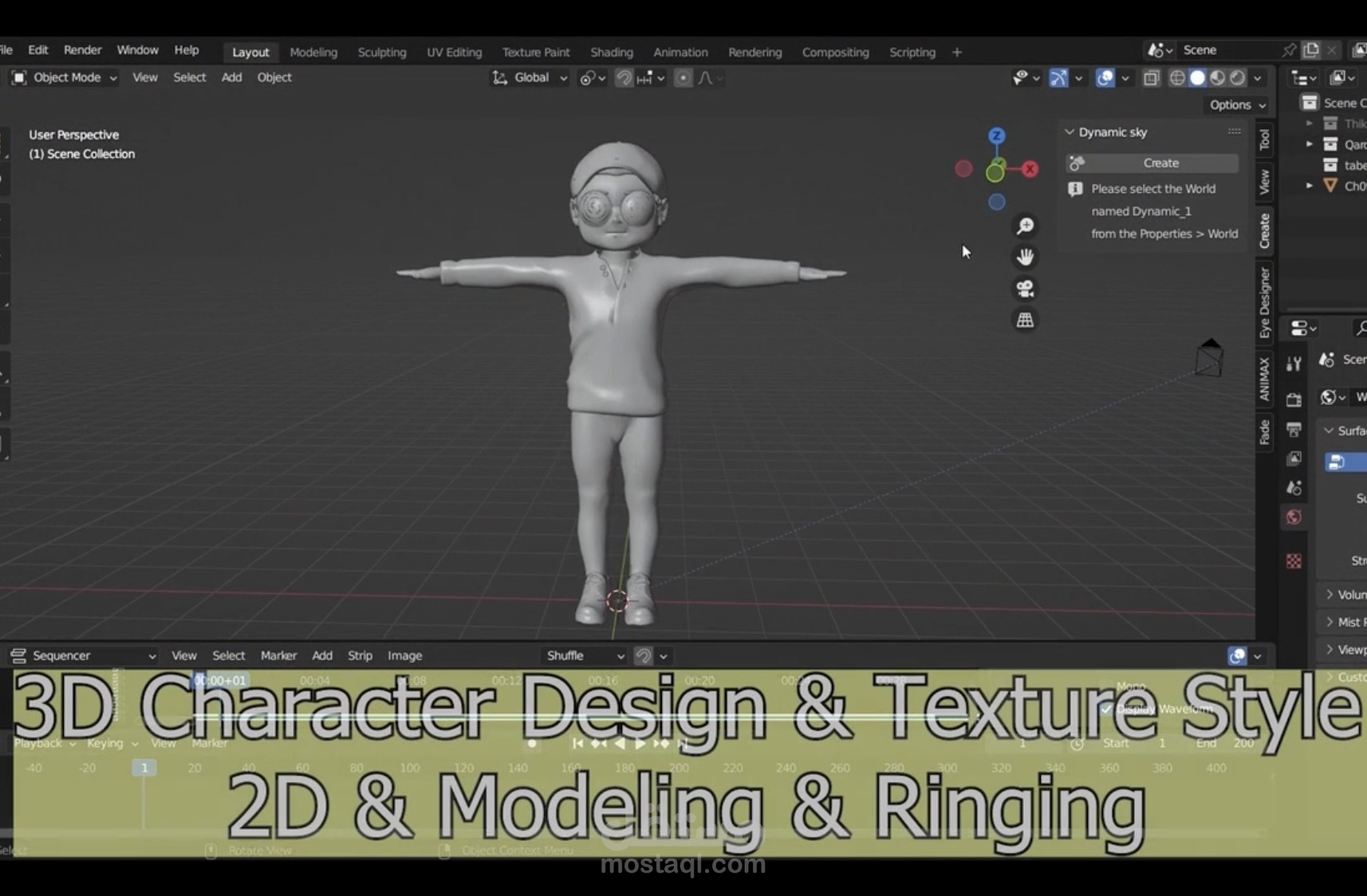Switch to wireframe viewport shading
This screenshot has height=896, width=1367.
click(1177, 78)
